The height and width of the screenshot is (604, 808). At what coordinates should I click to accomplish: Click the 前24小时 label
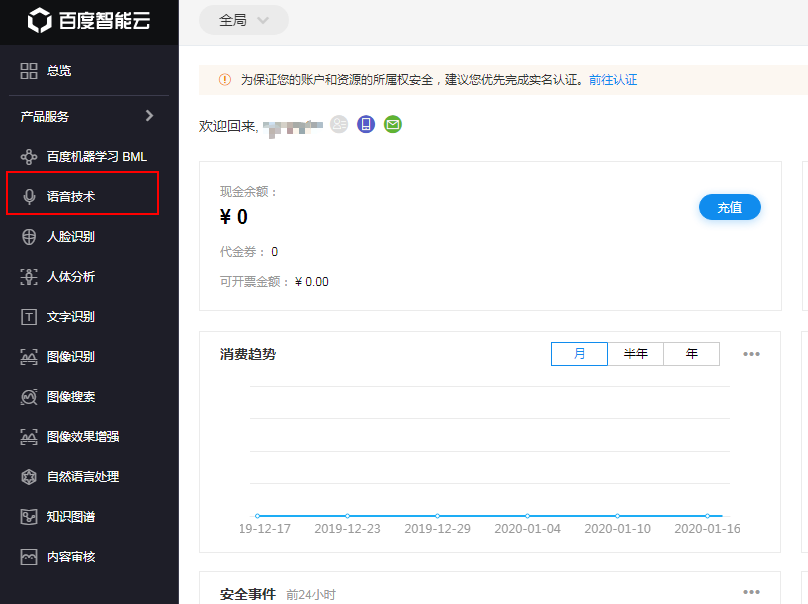click(x=311, y=595)
